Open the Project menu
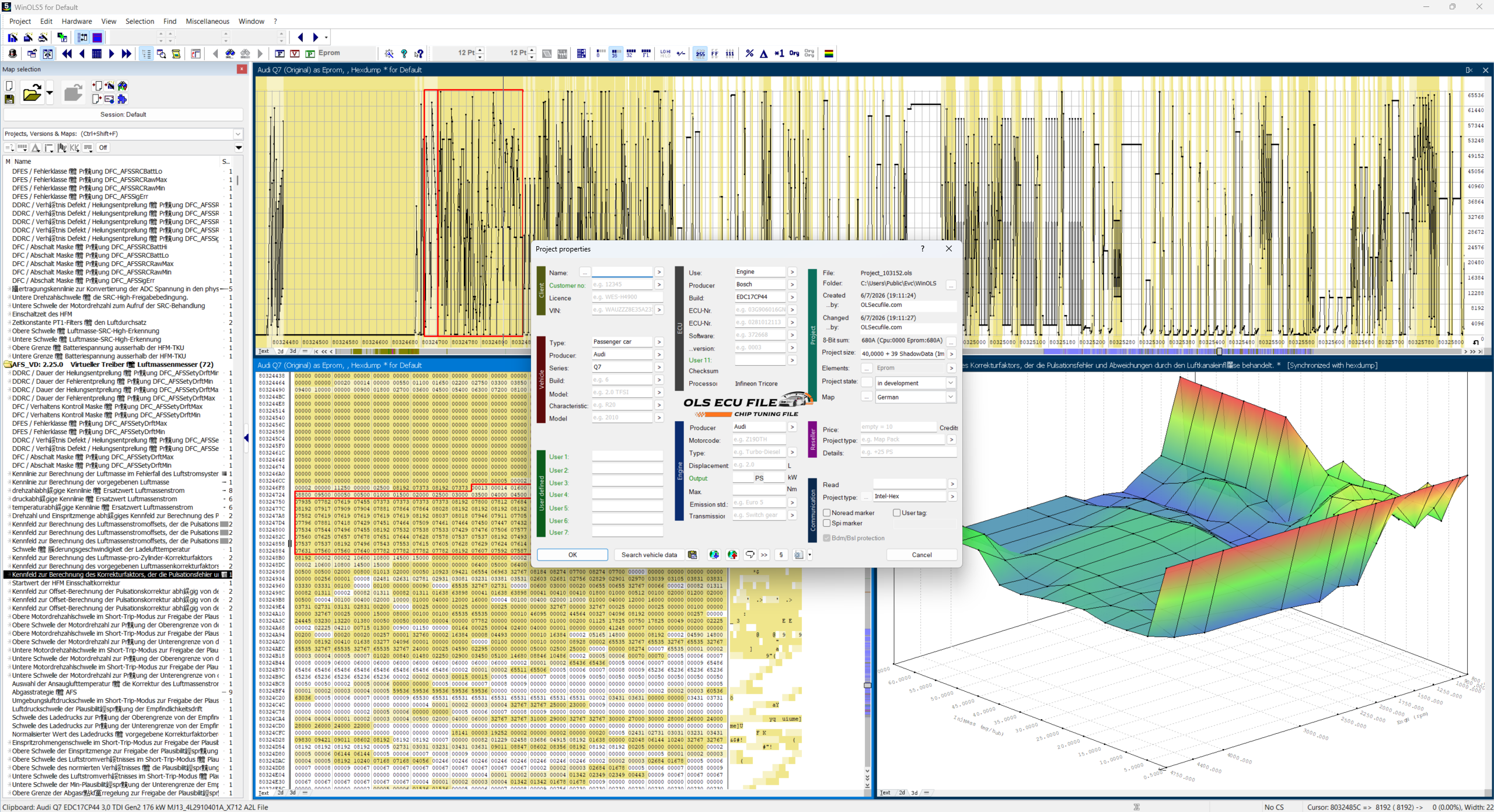 pyautogui.click(x=20, y=22)
